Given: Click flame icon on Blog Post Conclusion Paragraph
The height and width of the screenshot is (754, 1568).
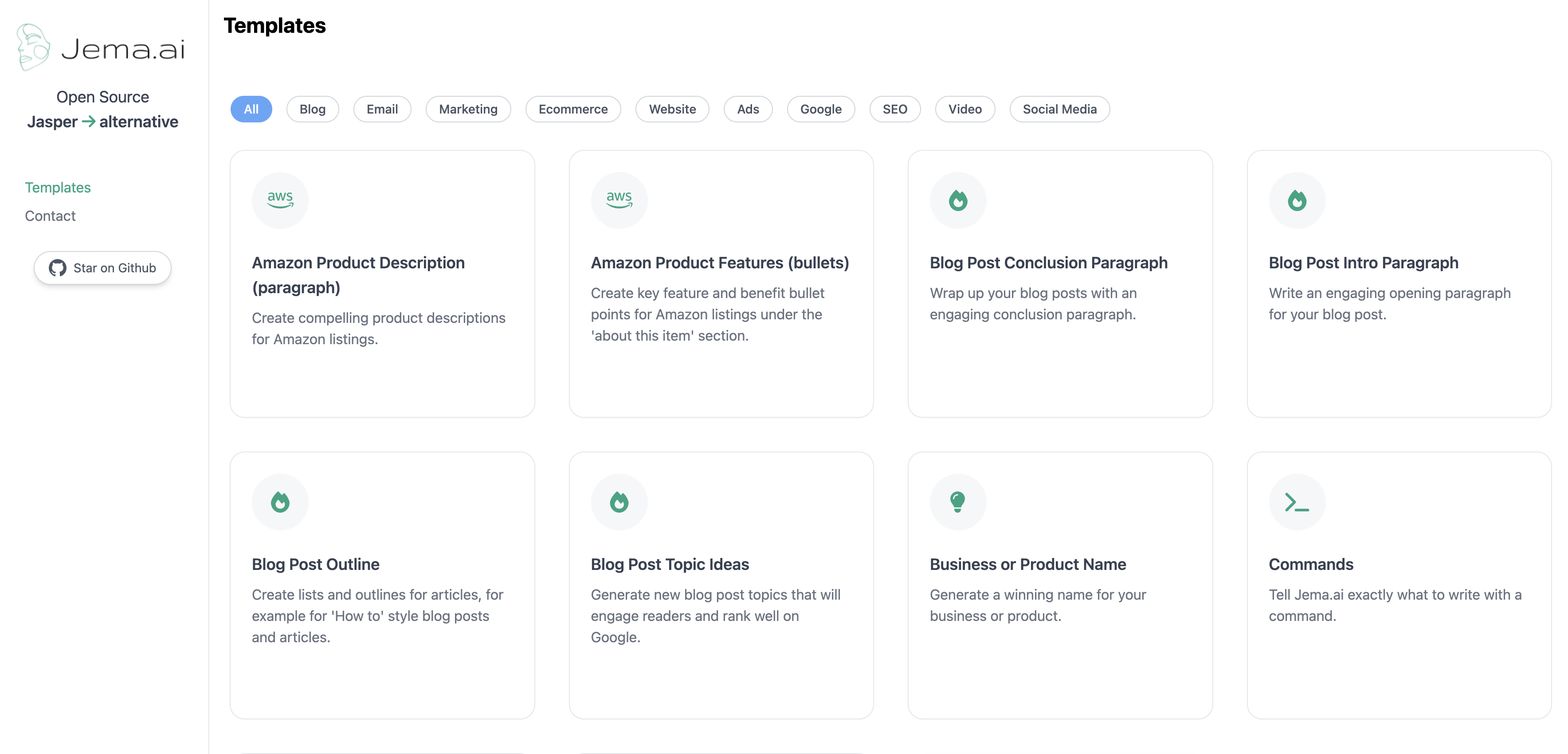Looking at the screenshot, I should [957, 200].
